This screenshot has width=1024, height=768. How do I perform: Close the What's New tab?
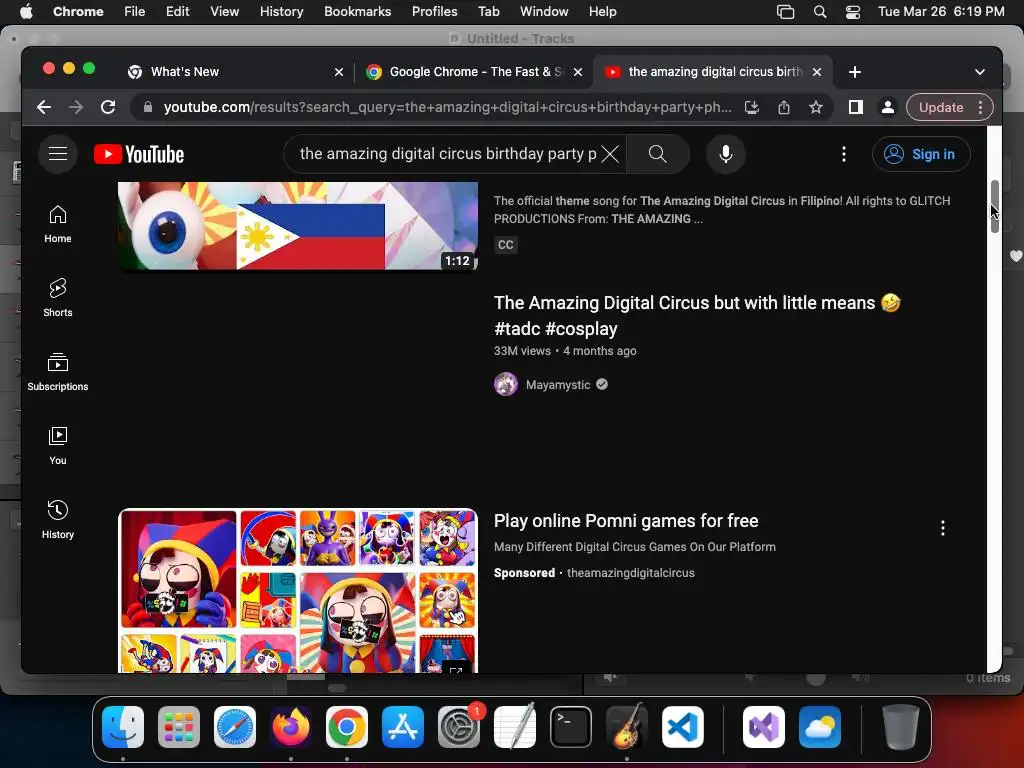coord(339,72)
